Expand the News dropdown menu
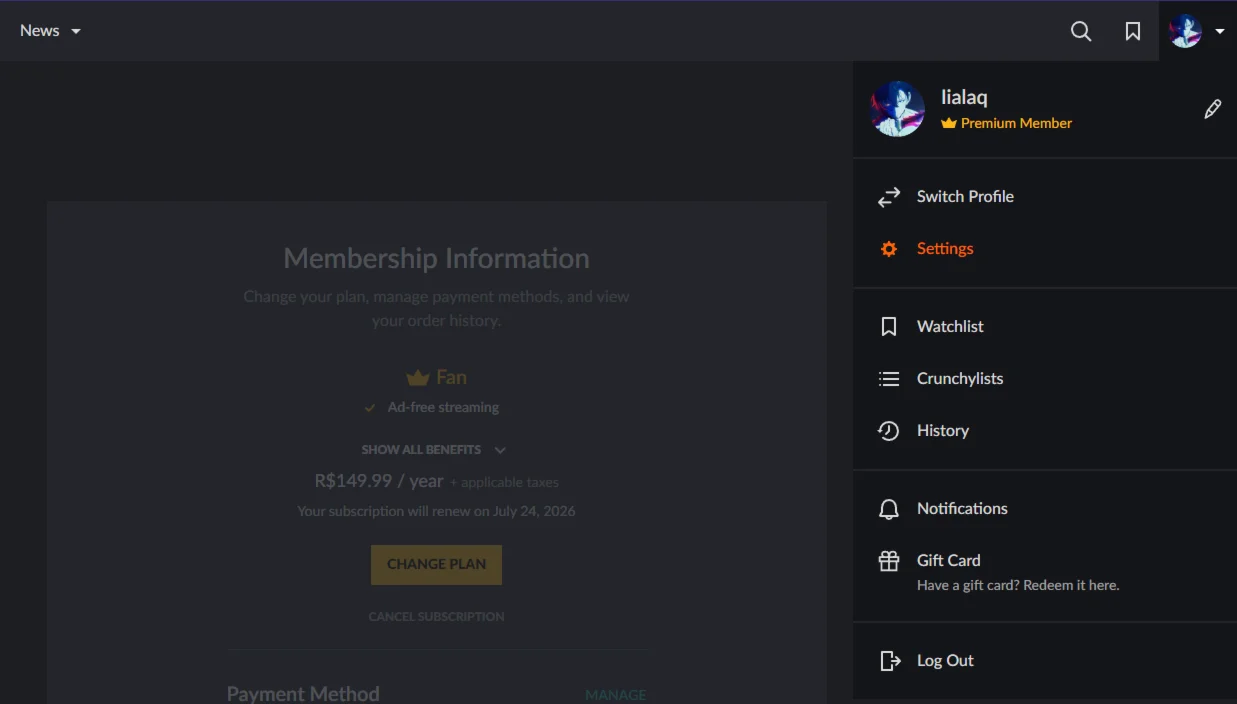 point(50,31)
